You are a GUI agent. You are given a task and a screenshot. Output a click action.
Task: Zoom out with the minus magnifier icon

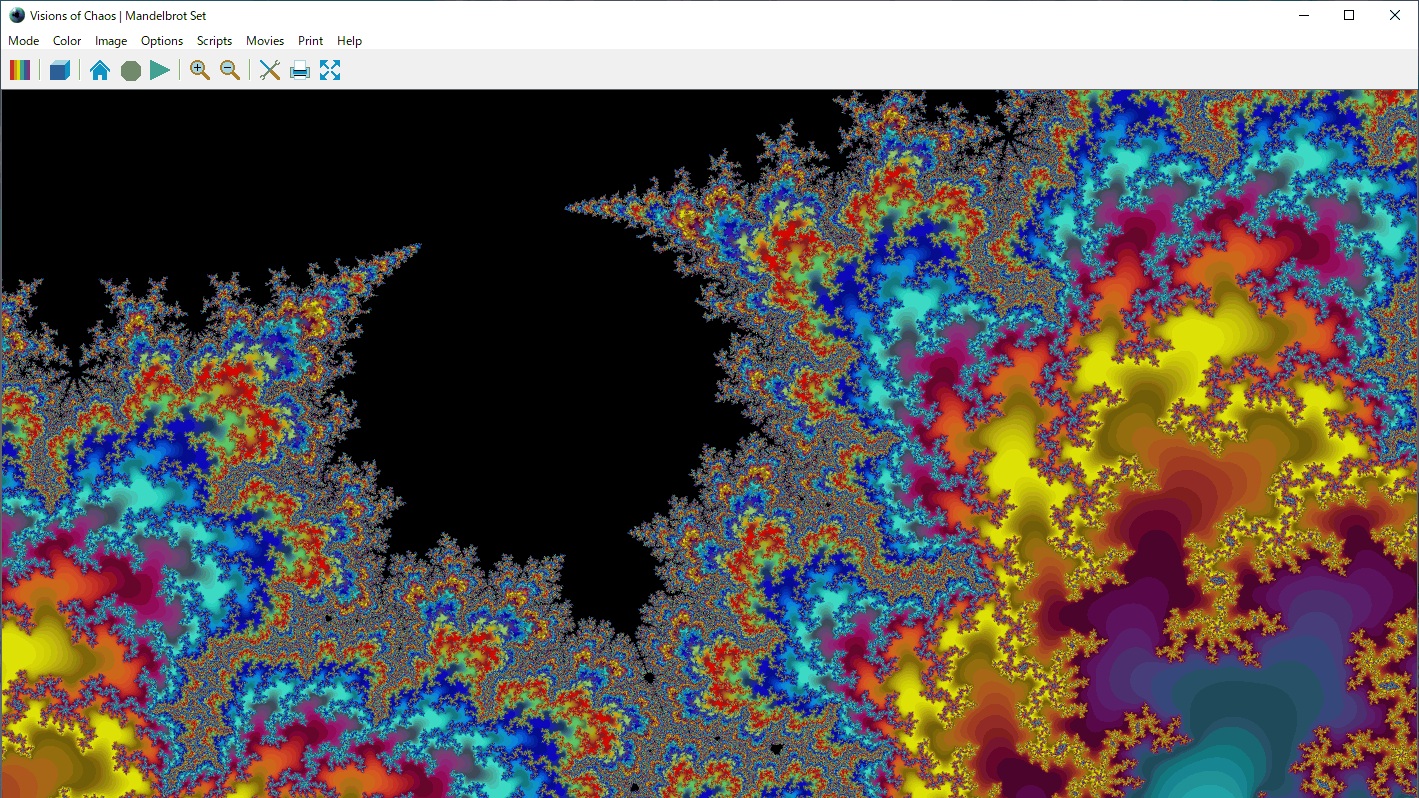click(x=230, y=70)
